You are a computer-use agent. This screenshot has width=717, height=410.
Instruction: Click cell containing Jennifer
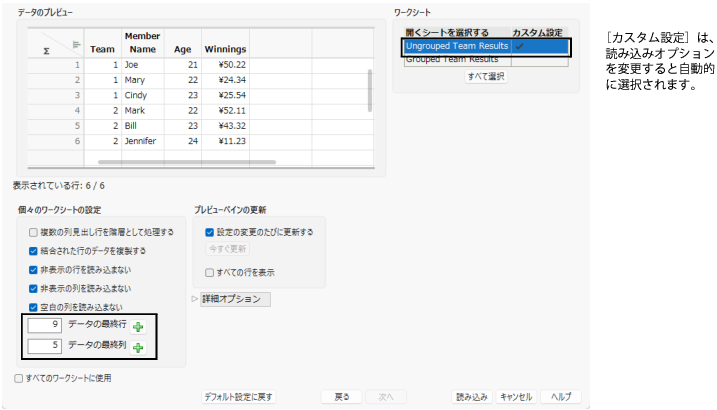tap(143, 141)
